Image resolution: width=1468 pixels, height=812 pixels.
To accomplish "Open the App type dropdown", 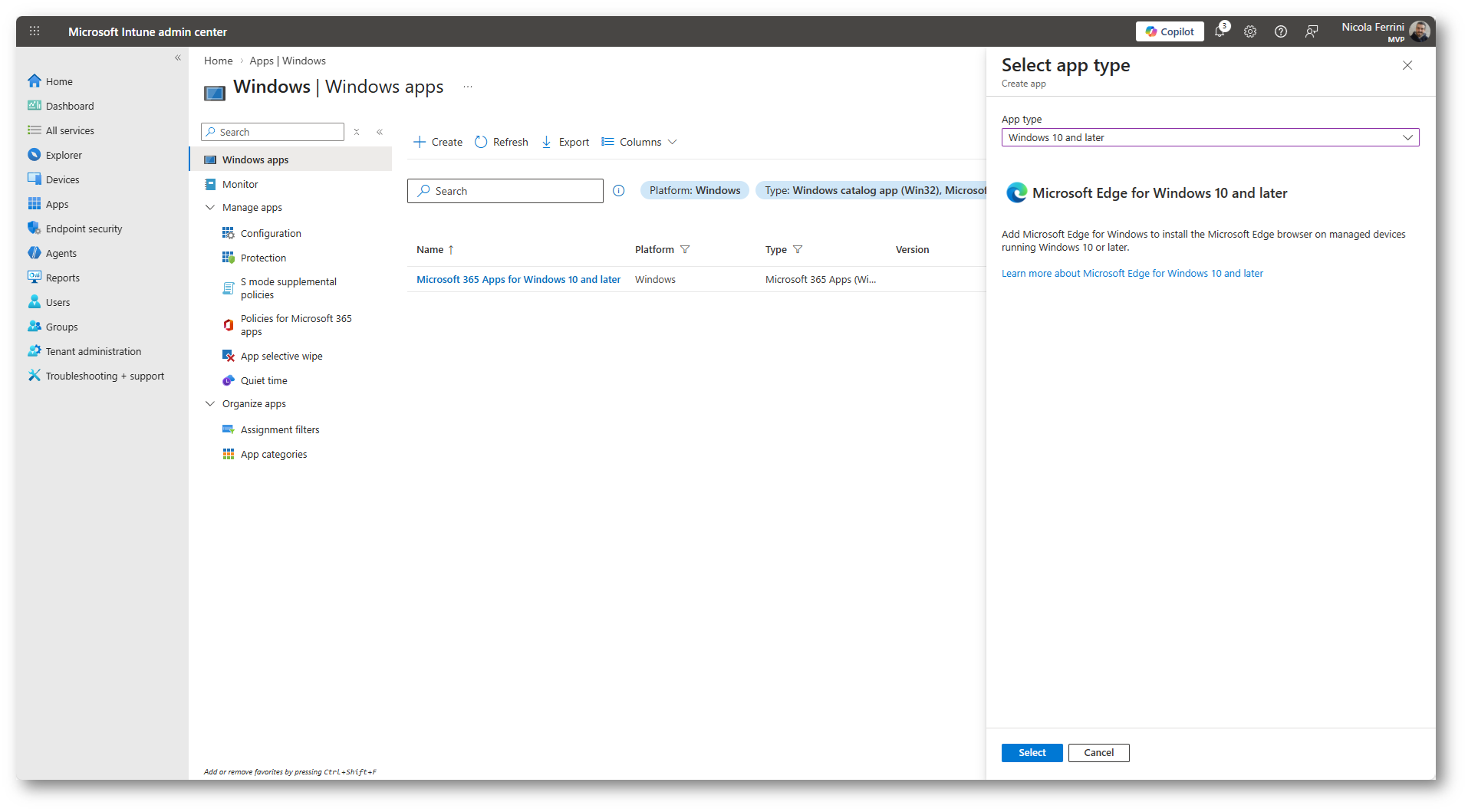I will tap(1210, 138).
